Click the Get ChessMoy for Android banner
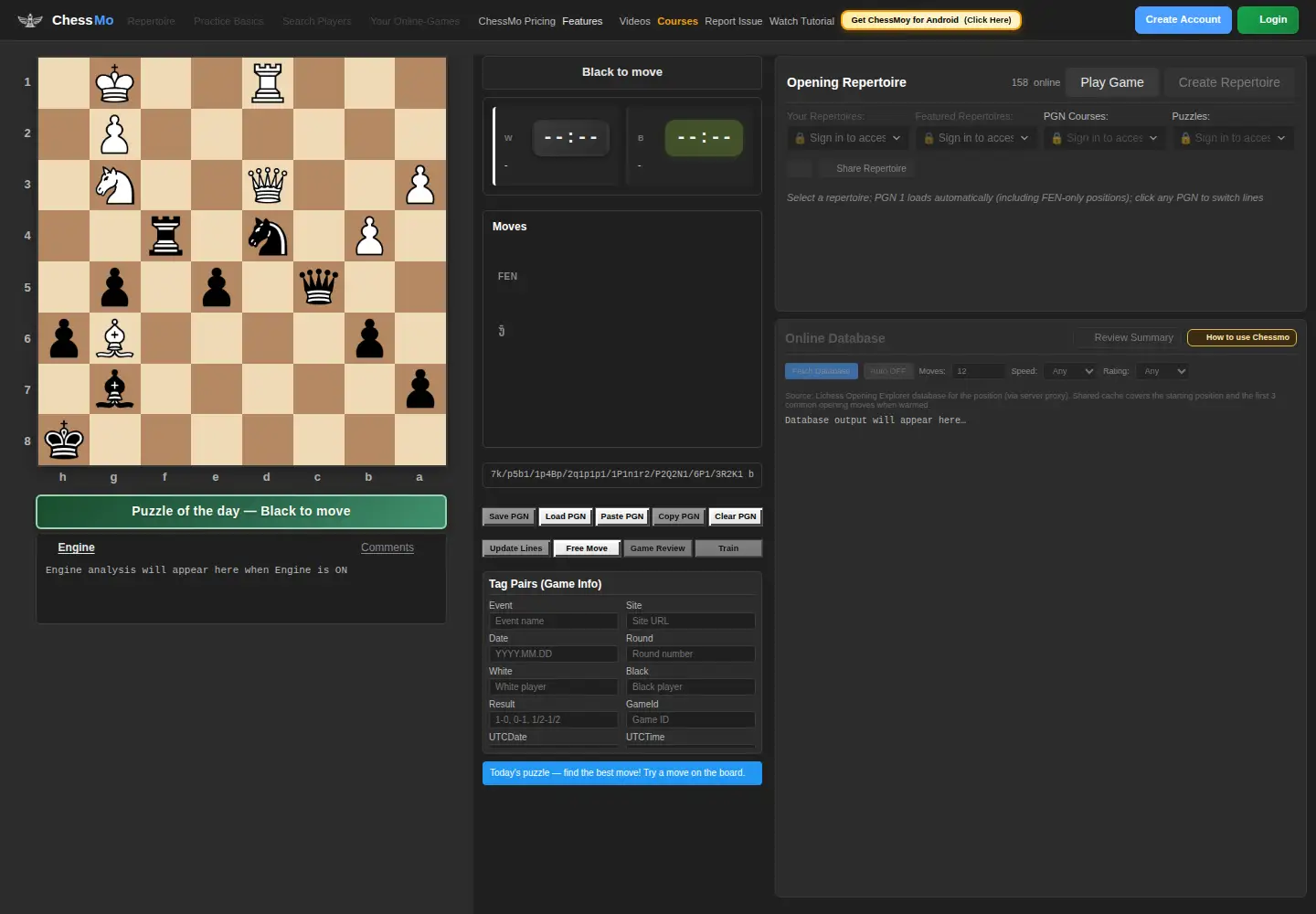1316x914 pixels. [930, 20]
